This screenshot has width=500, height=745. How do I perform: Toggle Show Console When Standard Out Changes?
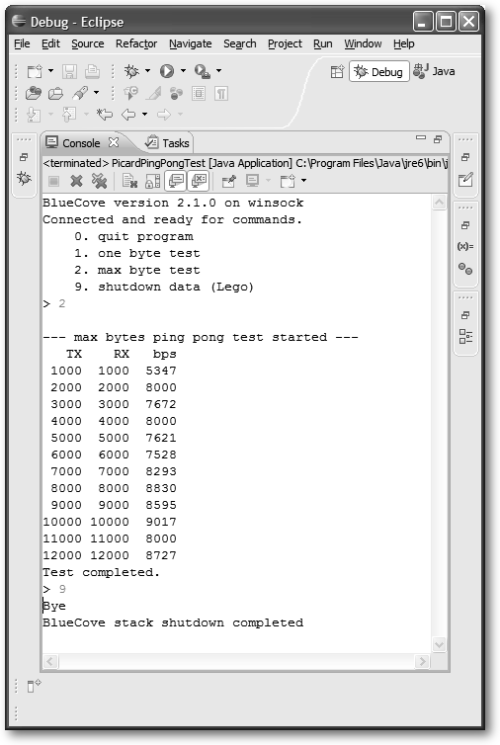(x=176, y=181)
